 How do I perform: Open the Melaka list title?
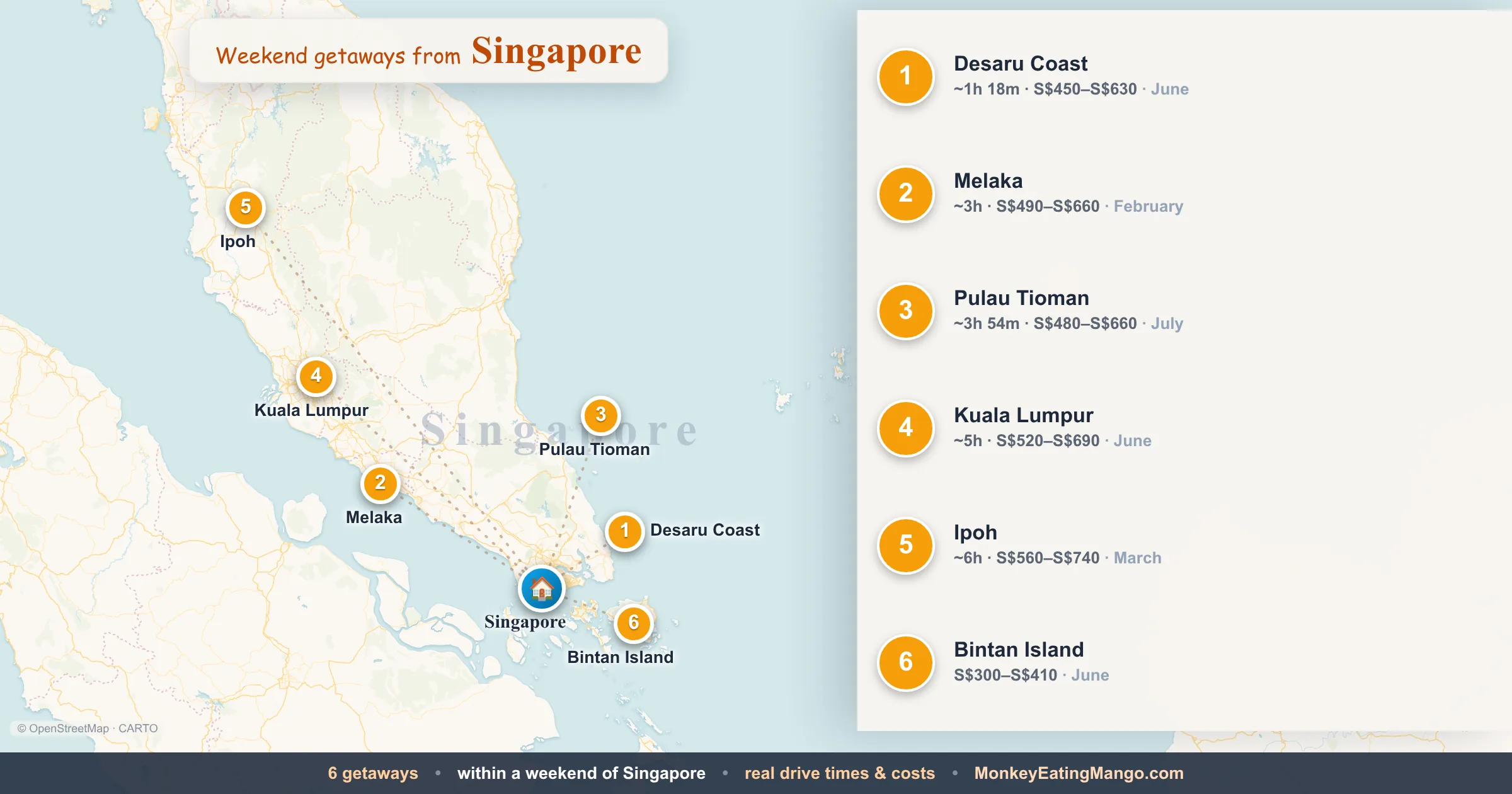tap(988, 181)
